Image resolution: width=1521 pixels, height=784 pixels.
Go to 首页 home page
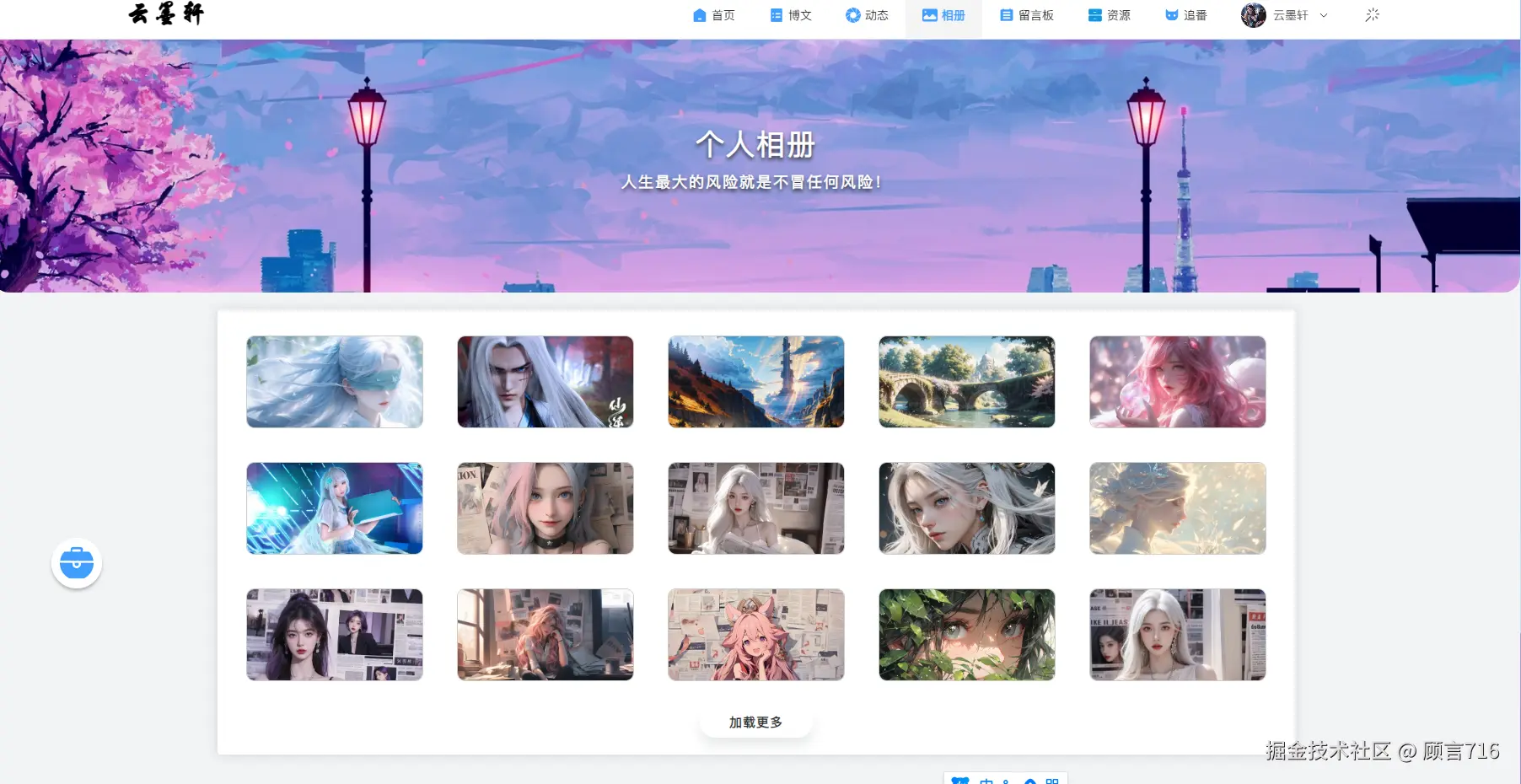(713, 15)
